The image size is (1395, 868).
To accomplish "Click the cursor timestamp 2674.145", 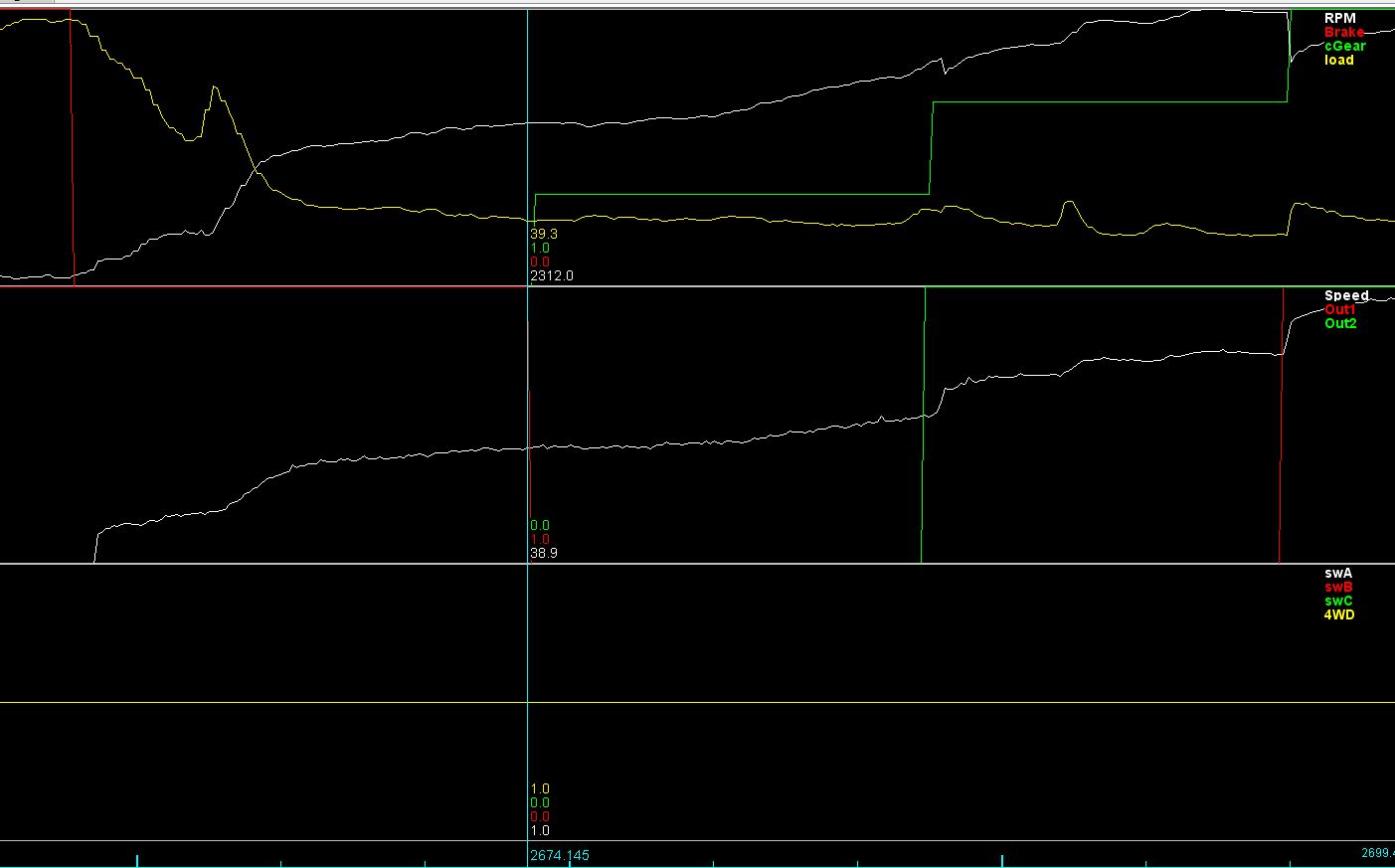I will coord(559,855).
